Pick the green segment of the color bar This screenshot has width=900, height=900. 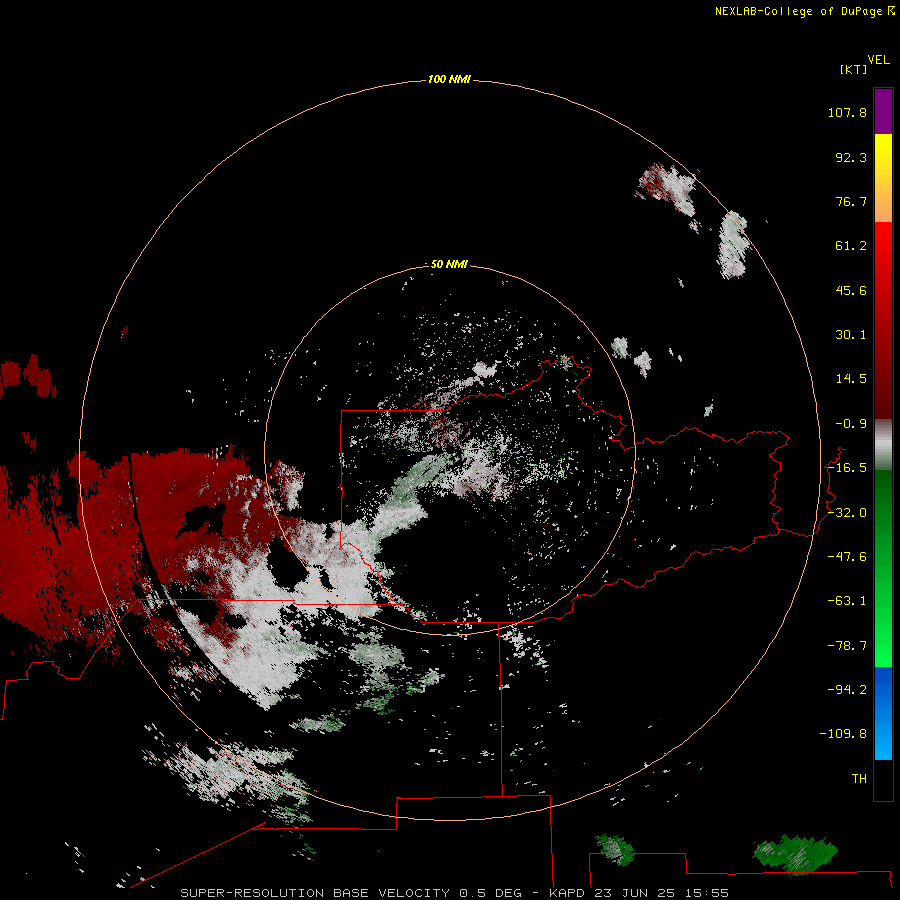883,568
